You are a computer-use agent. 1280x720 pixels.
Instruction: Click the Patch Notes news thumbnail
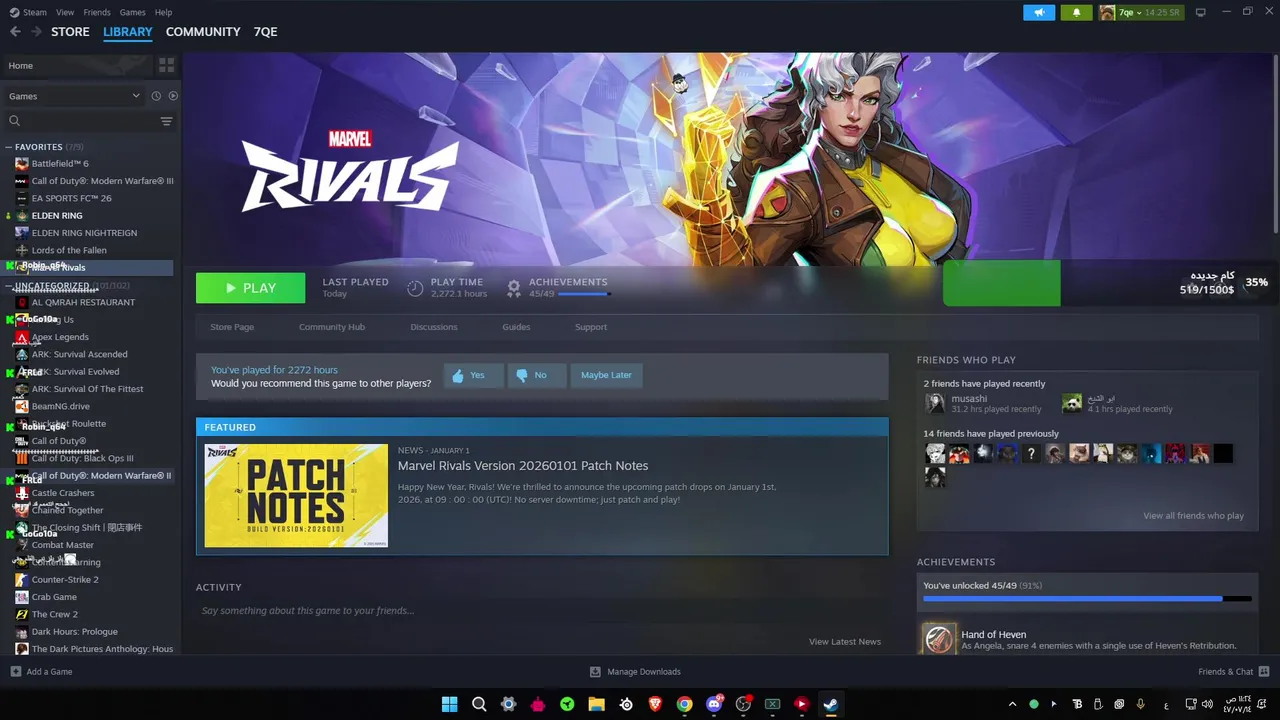296,496
